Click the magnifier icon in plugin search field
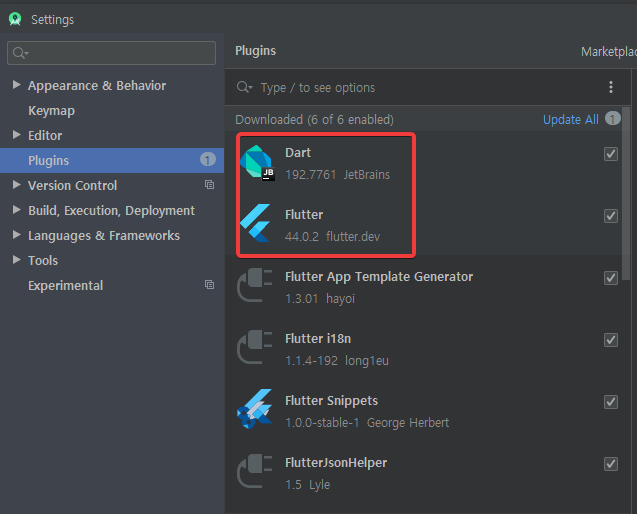Viewport: 637px width, 514px height. coord(245,87)
